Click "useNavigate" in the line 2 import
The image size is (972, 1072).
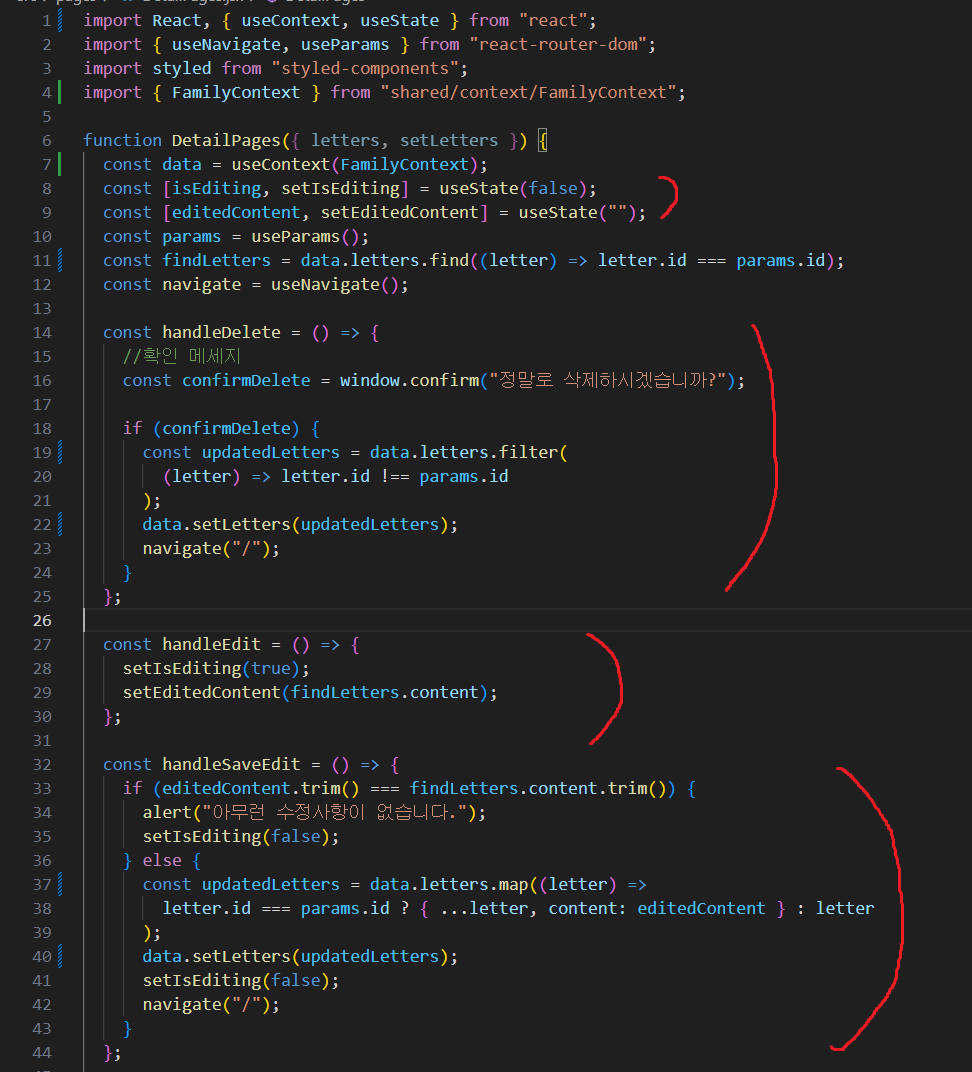pos(226,44)
